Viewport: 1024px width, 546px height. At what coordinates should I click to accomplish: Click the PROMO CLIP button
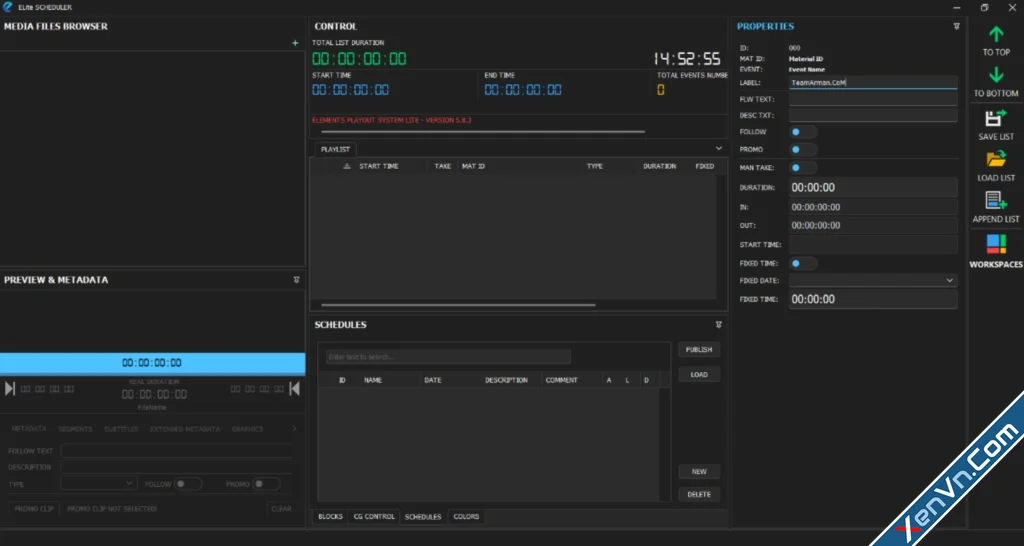34,509
